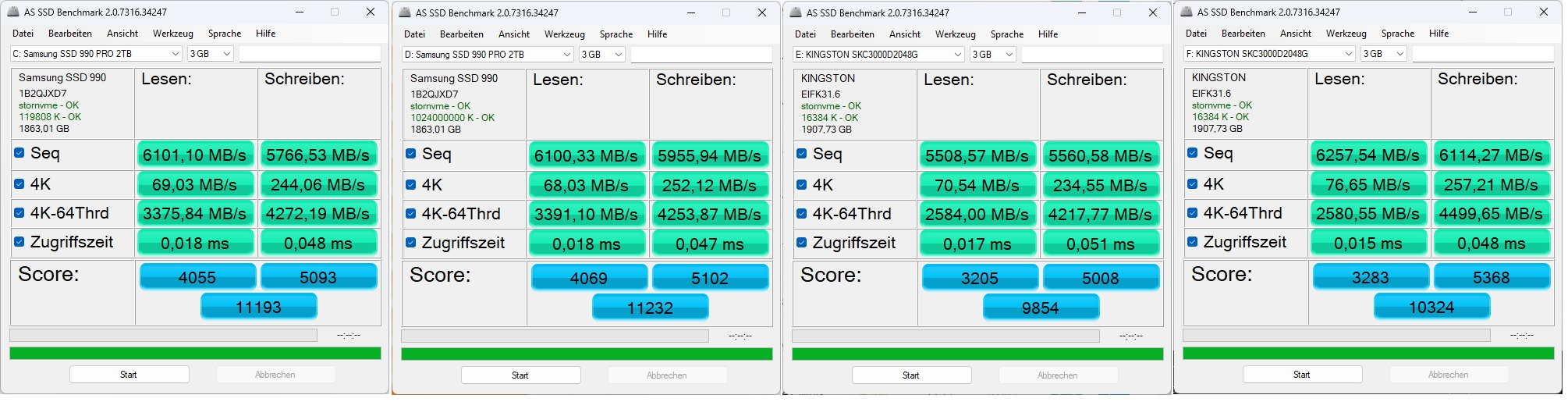1568x402 pixels.
Task: Click the read score 3205
Action: coord(980,278)
